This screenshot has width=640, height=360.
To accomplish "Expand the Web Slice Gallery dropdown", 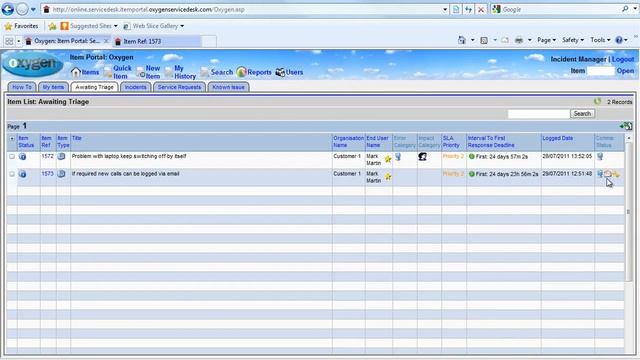I will 182,26.
